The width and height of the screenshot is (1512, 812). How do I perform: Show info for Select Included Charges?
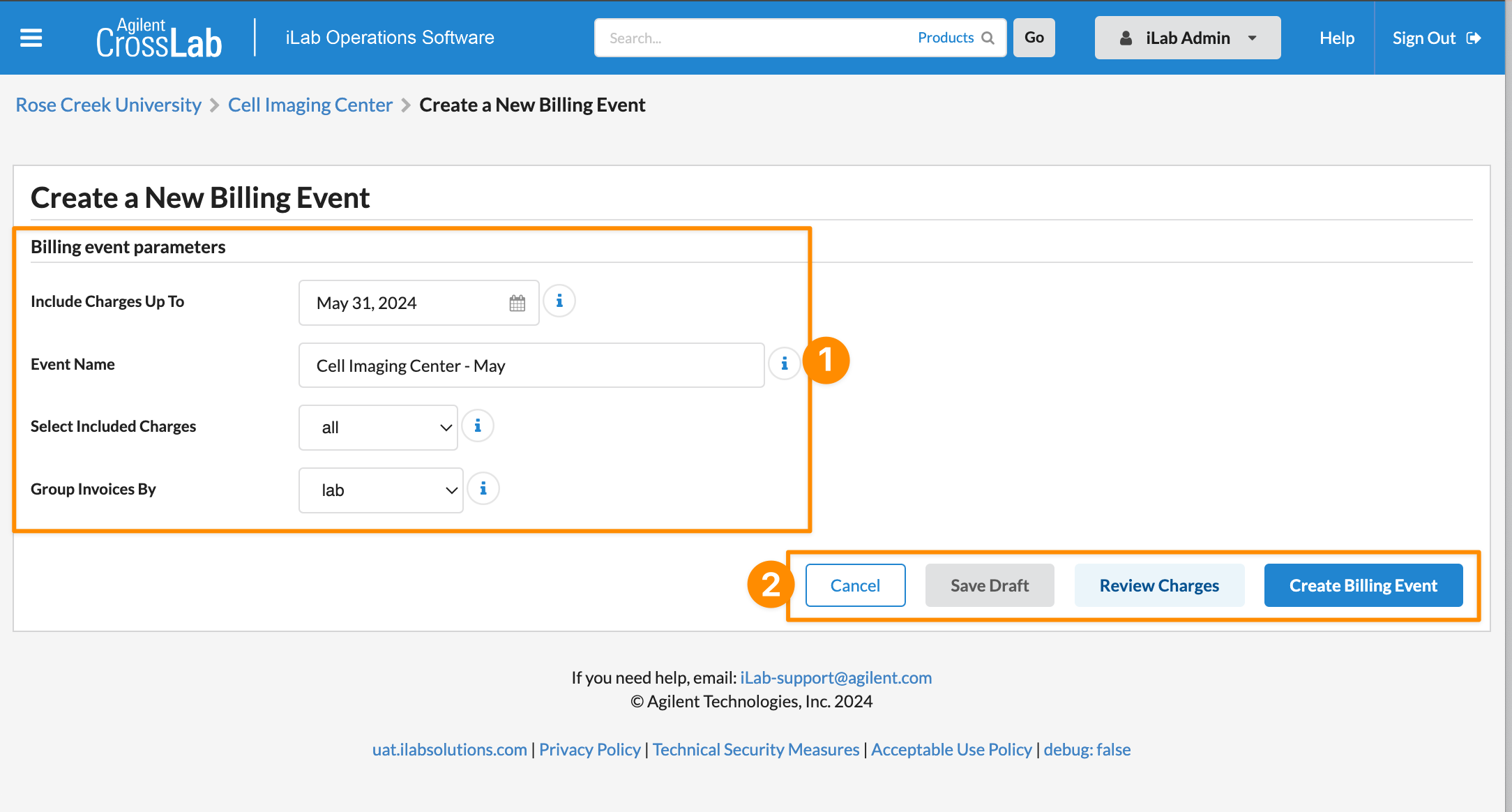tap(478, 426)
